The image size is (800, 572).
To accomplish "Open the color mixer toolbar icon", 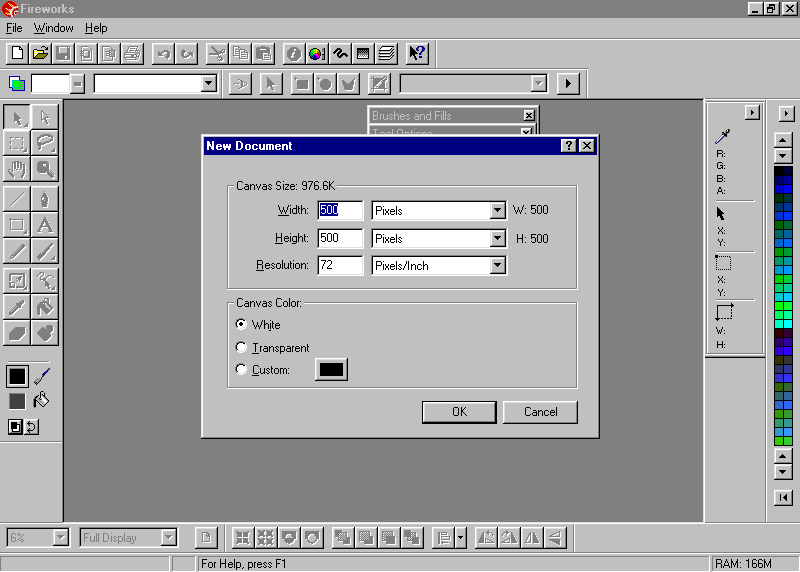I will [316, 53].
